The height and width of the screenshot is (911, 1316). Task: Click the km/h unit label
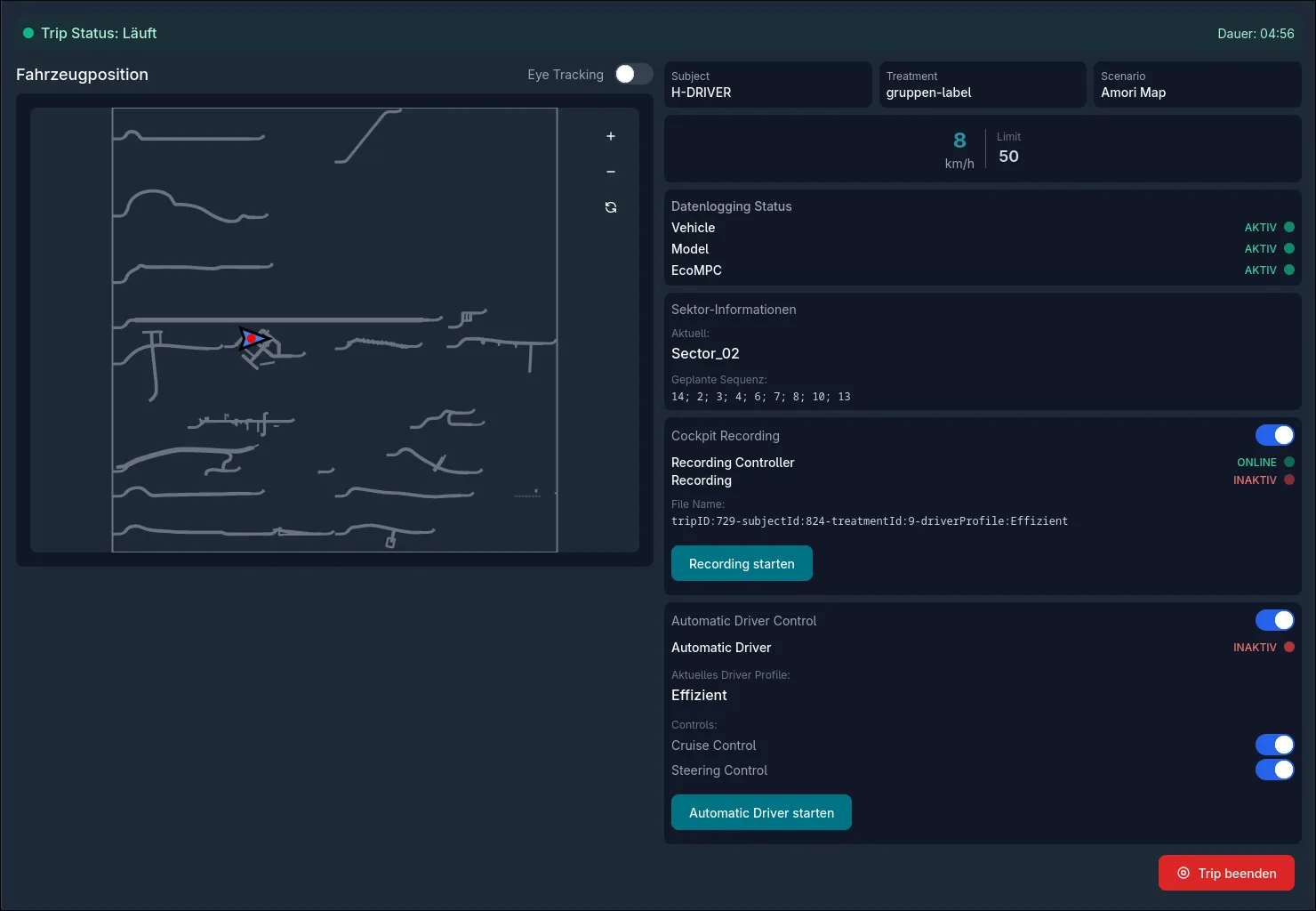(959, 164)
